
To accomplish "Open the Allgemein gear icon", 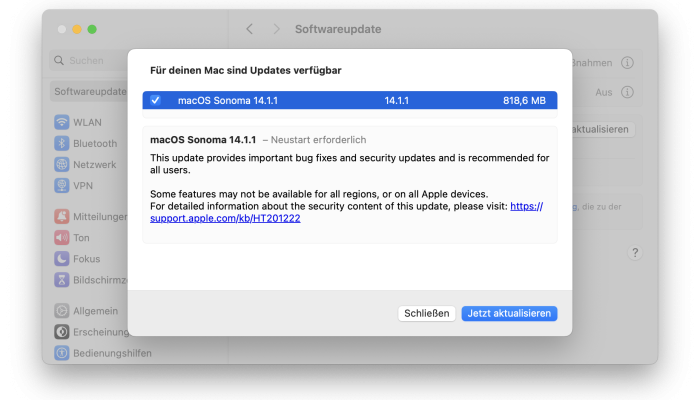I will coord(62,311).
